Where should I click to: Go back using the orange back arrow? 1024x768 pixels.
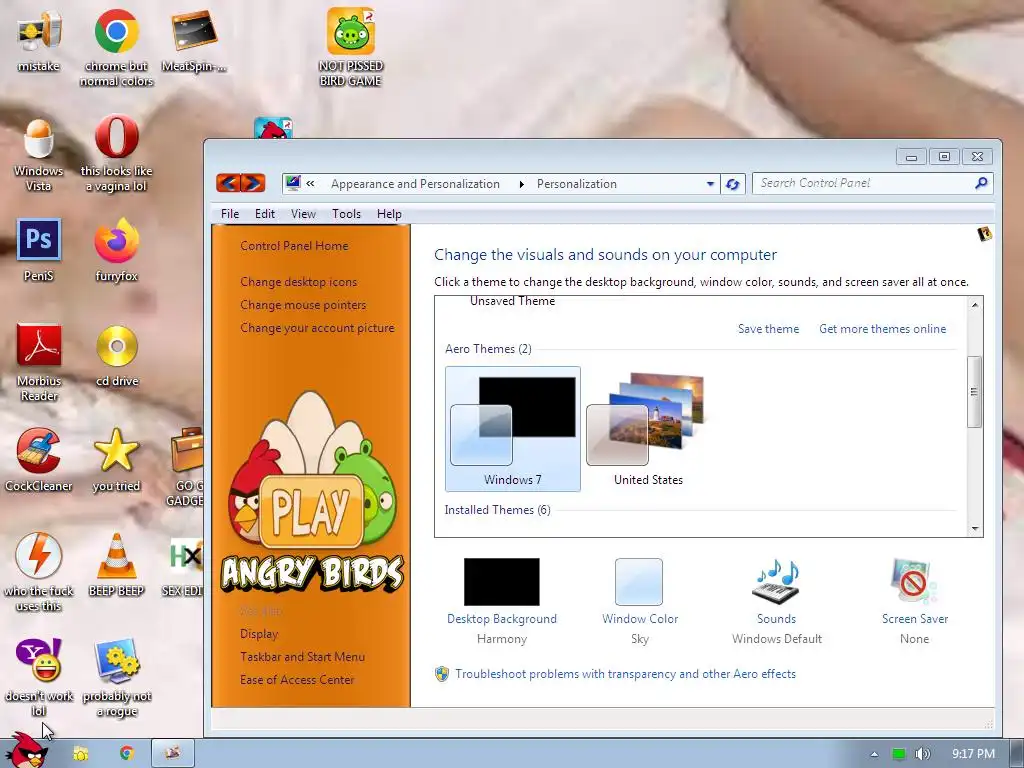228,183
